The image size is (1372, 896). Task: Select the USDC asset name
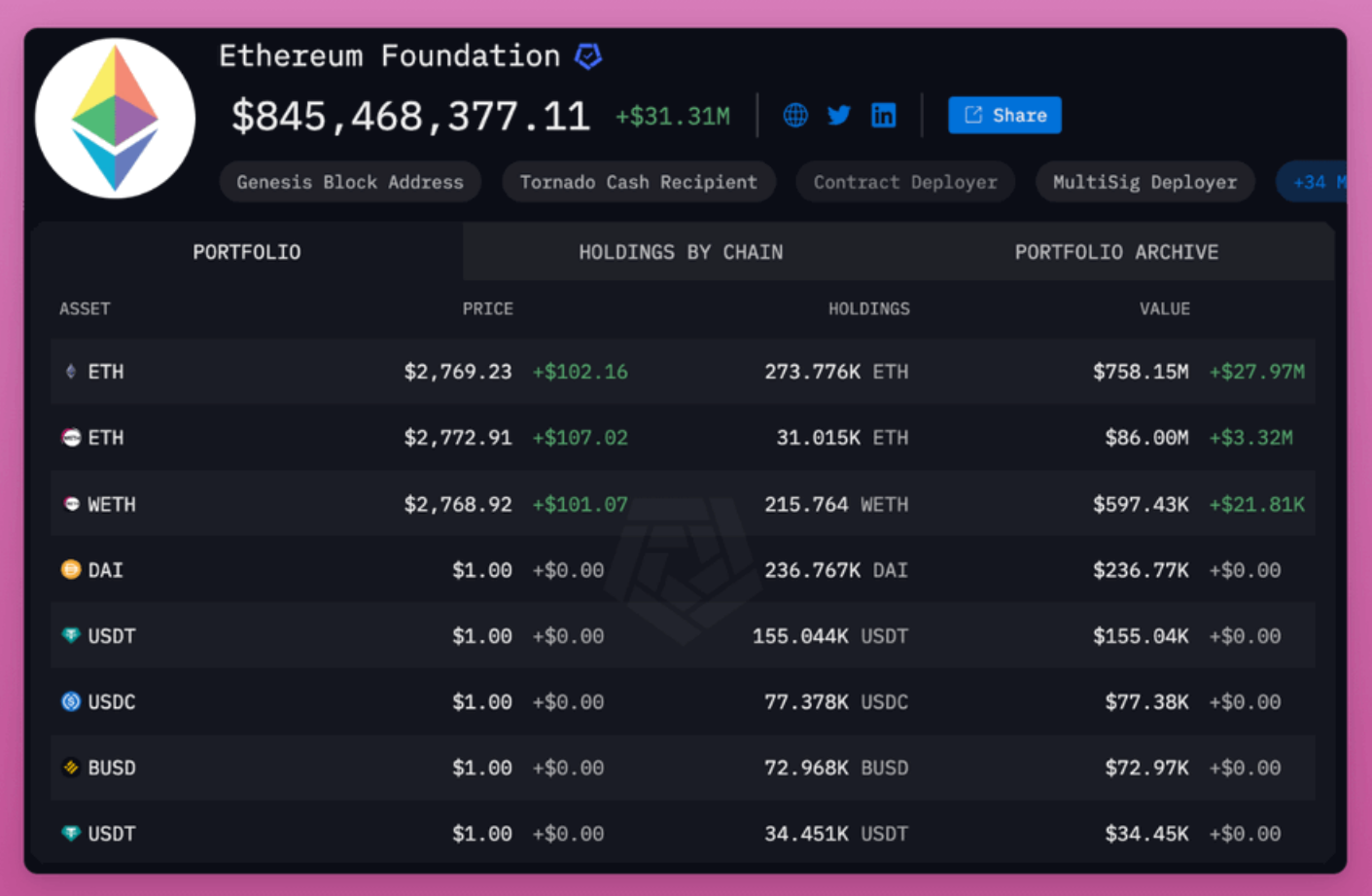coord(112,701)
